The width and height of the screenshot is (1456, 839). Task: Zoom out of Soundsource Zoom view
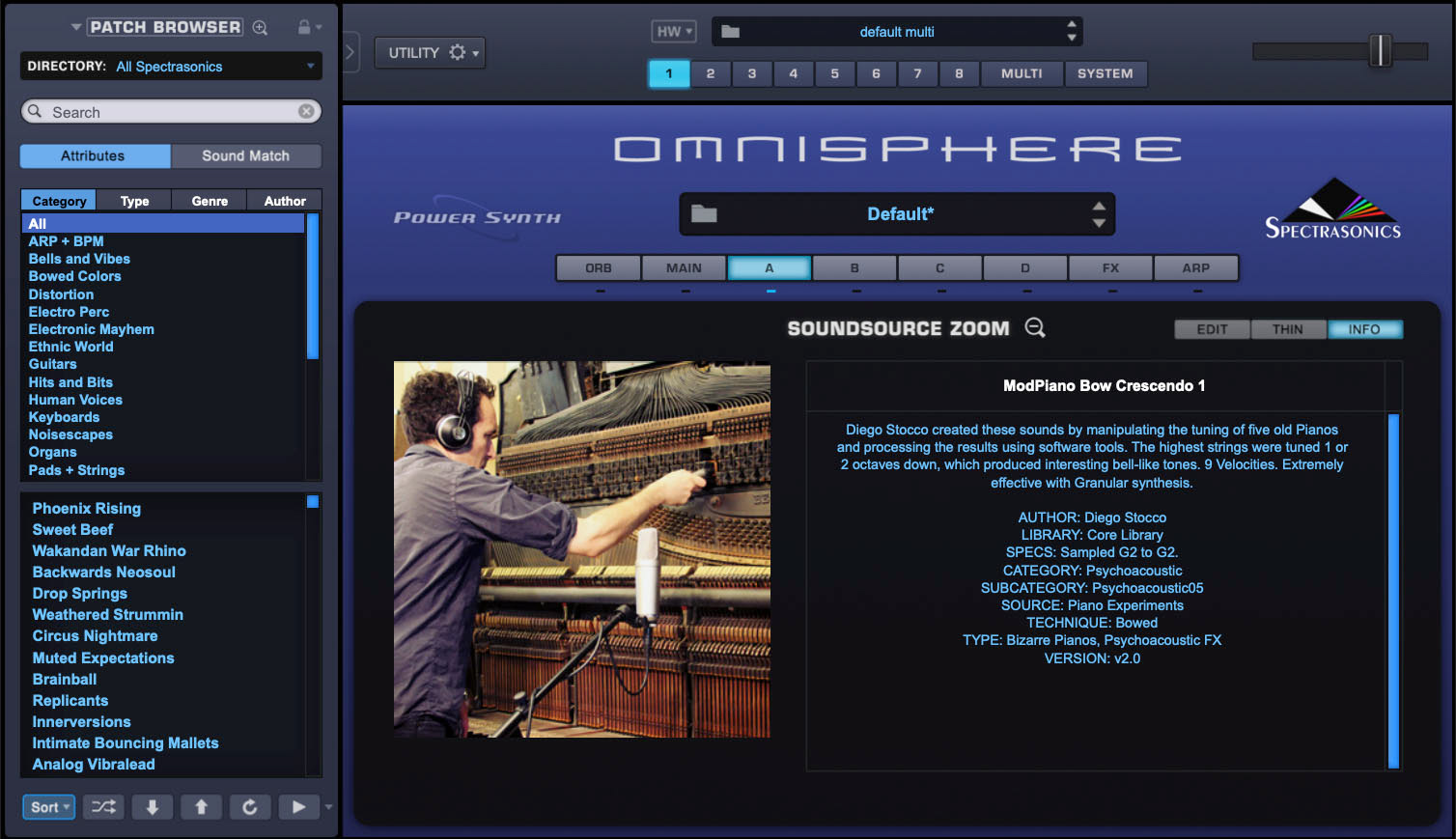tap(1035, 327)
